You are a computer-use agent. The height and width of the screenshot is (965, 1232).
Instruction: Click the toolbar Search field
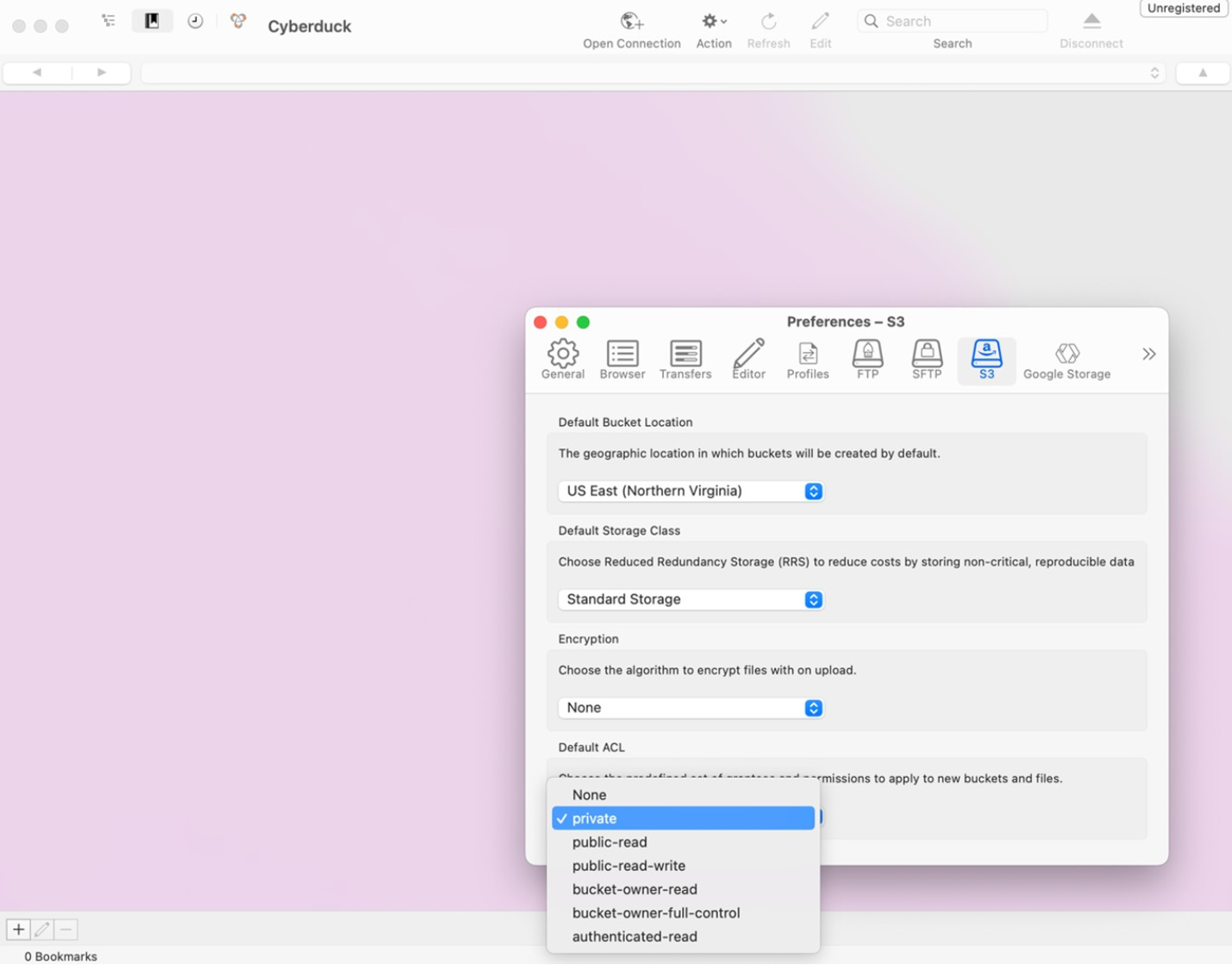[953, 21]
